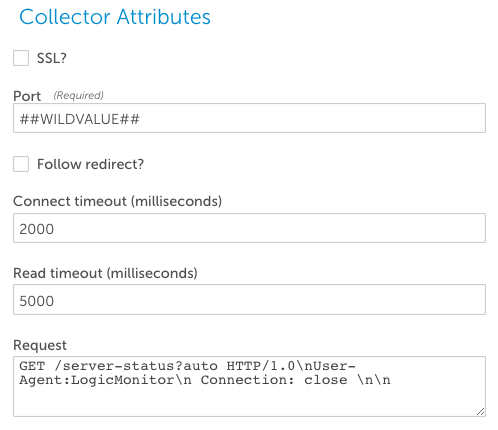Click the 'Collector Attributes' heading
The height and width of the screenshot is (430, 498).
[115, 17]
